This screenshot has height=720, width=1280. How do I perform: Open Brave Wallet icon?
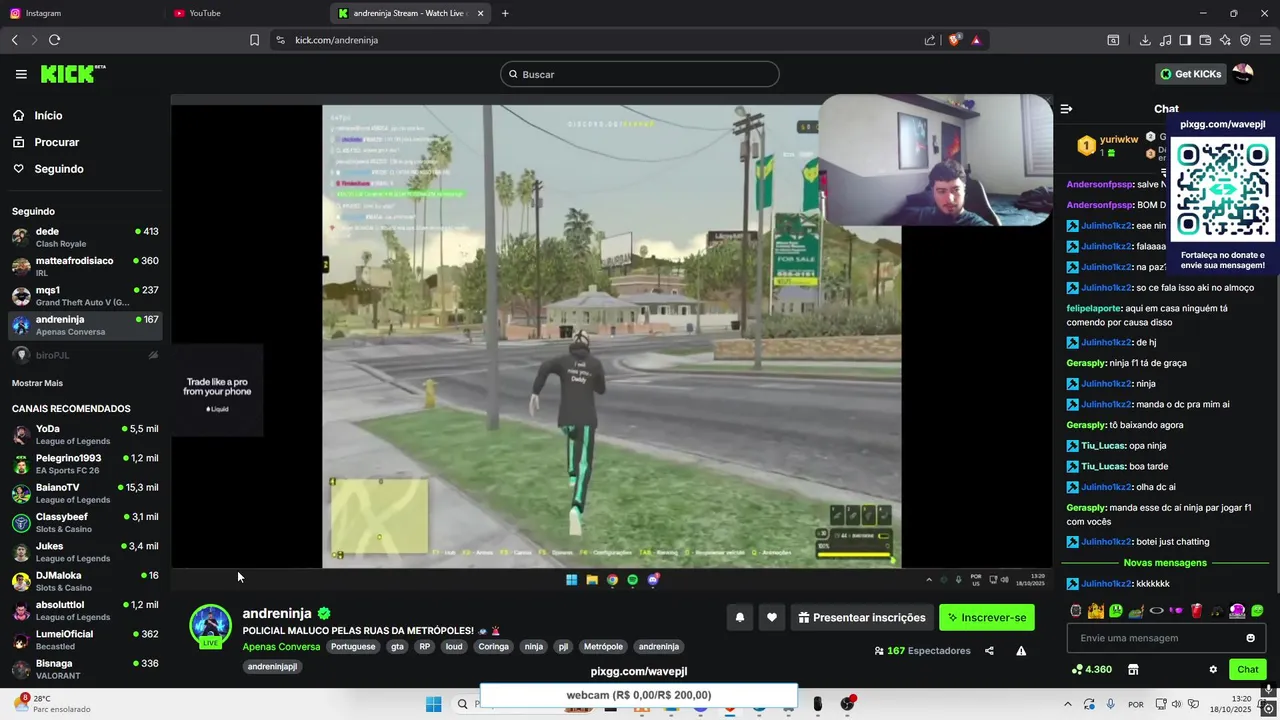coord(1205,40)
